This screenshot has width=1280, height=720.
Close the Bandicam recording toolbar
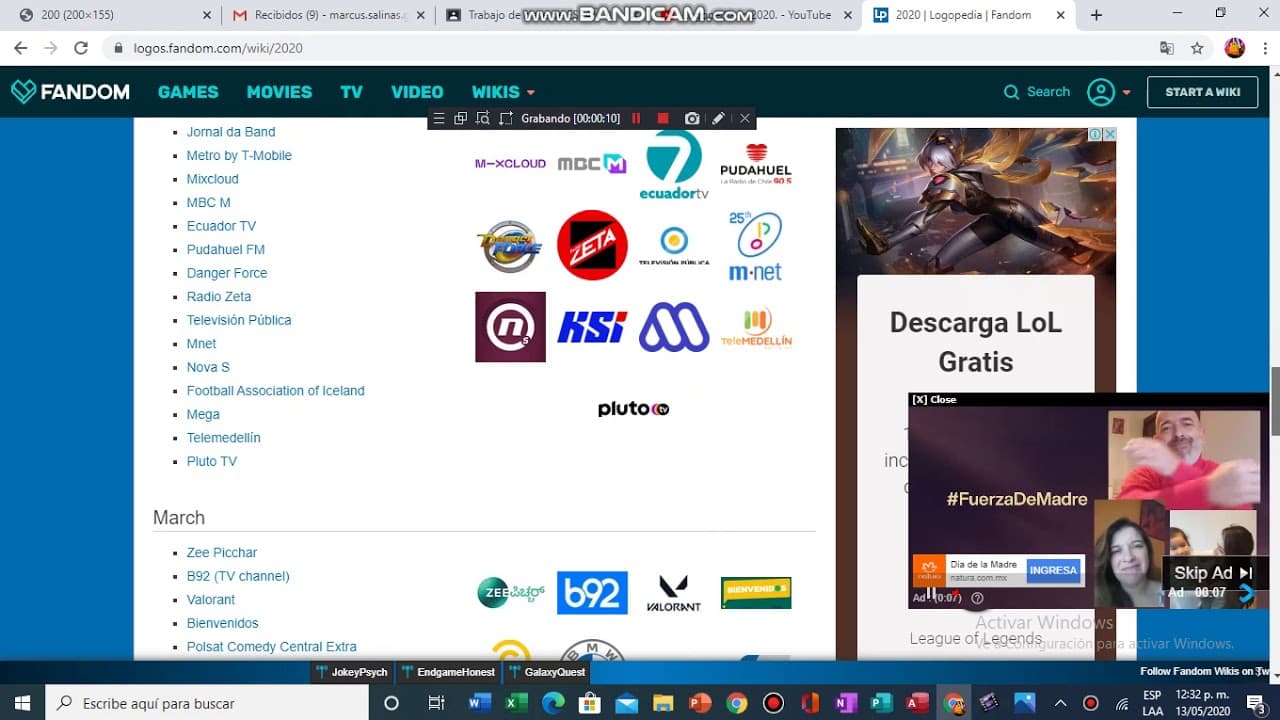coord(744,118)
